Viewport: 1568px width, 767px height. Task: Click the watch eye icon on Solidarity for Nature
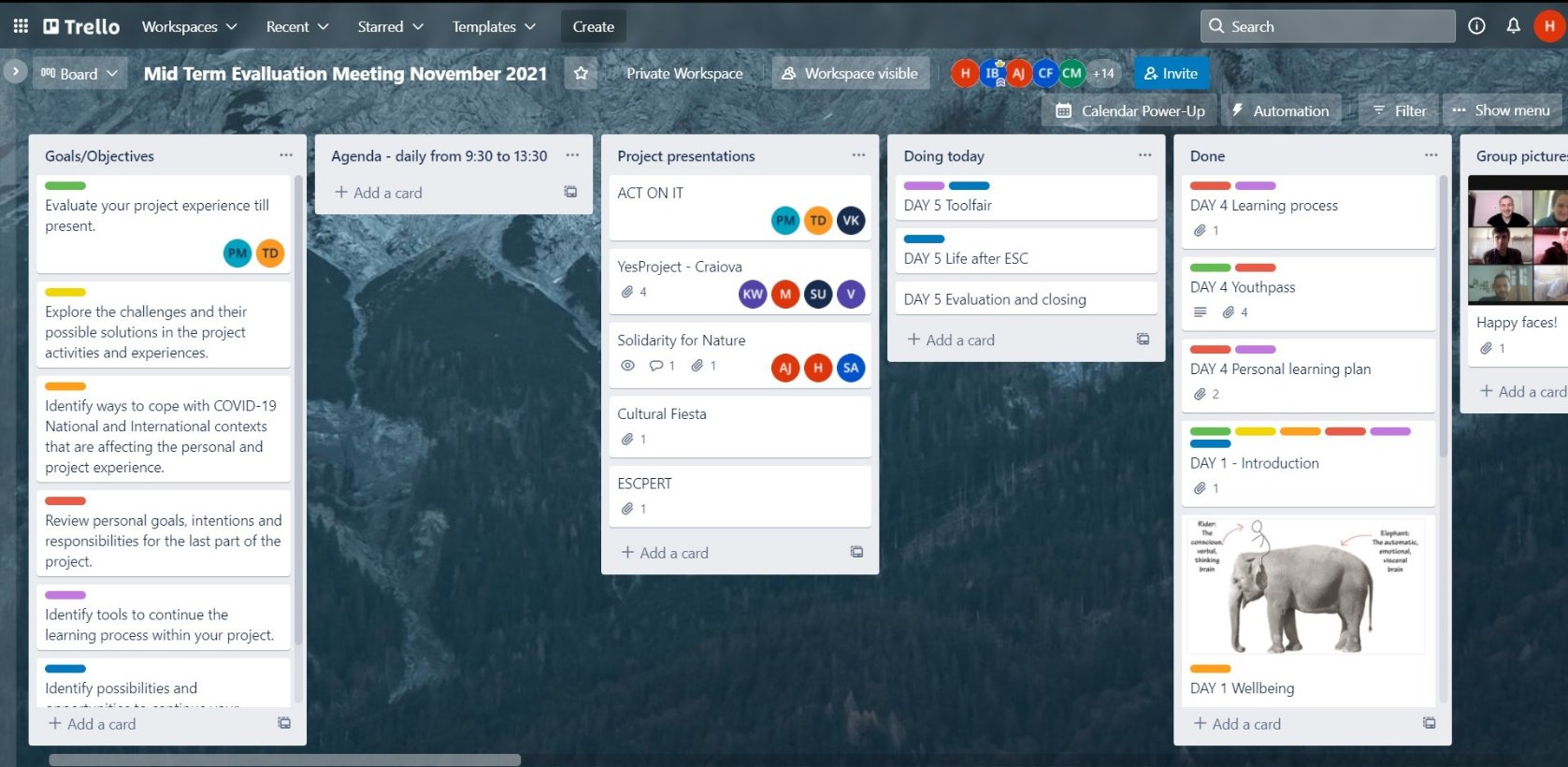627,366
